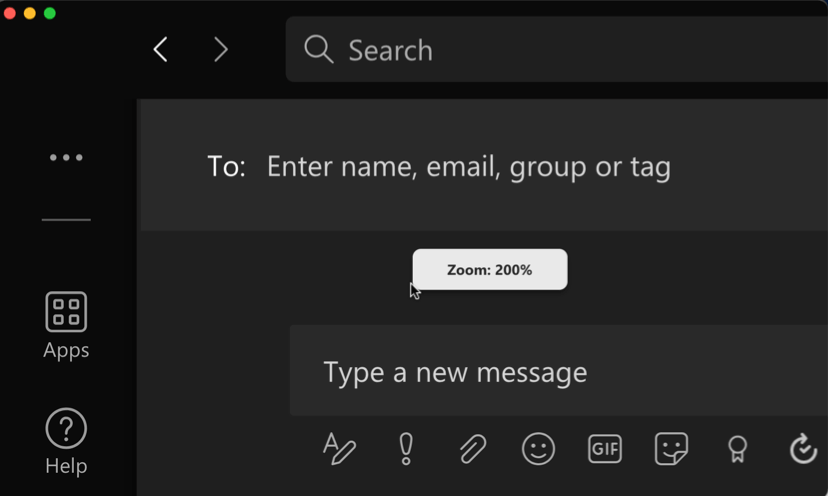Click the magnifying glass search icon
The width and height of the screenshot is (828, 496).
[318, 49]
